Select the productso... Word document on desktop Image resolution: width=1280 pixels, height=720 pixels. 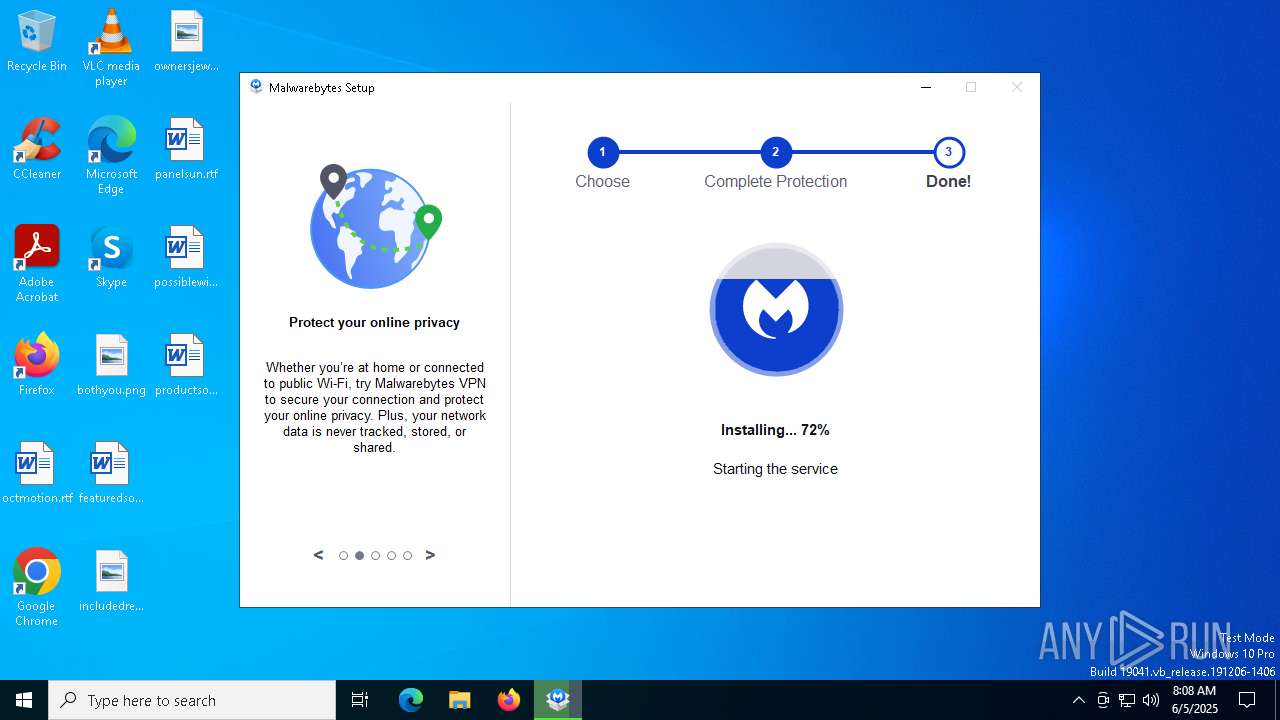[186, 366]
